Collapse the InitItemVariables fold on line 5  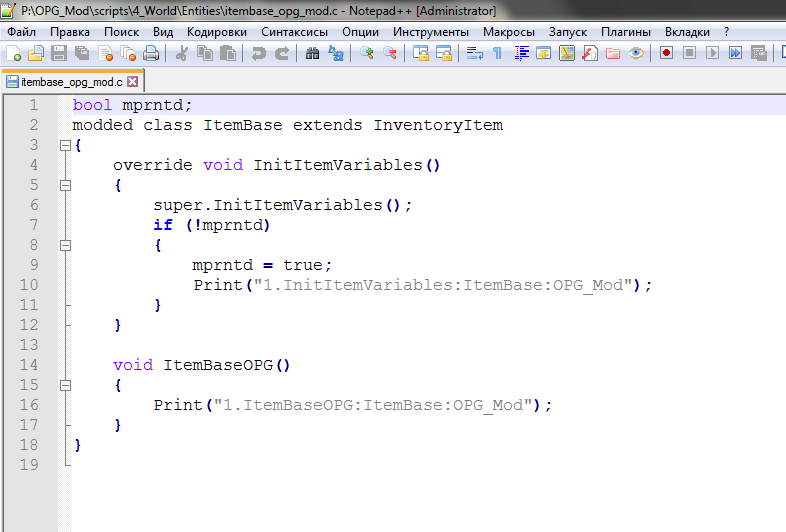tap(65, 186)
